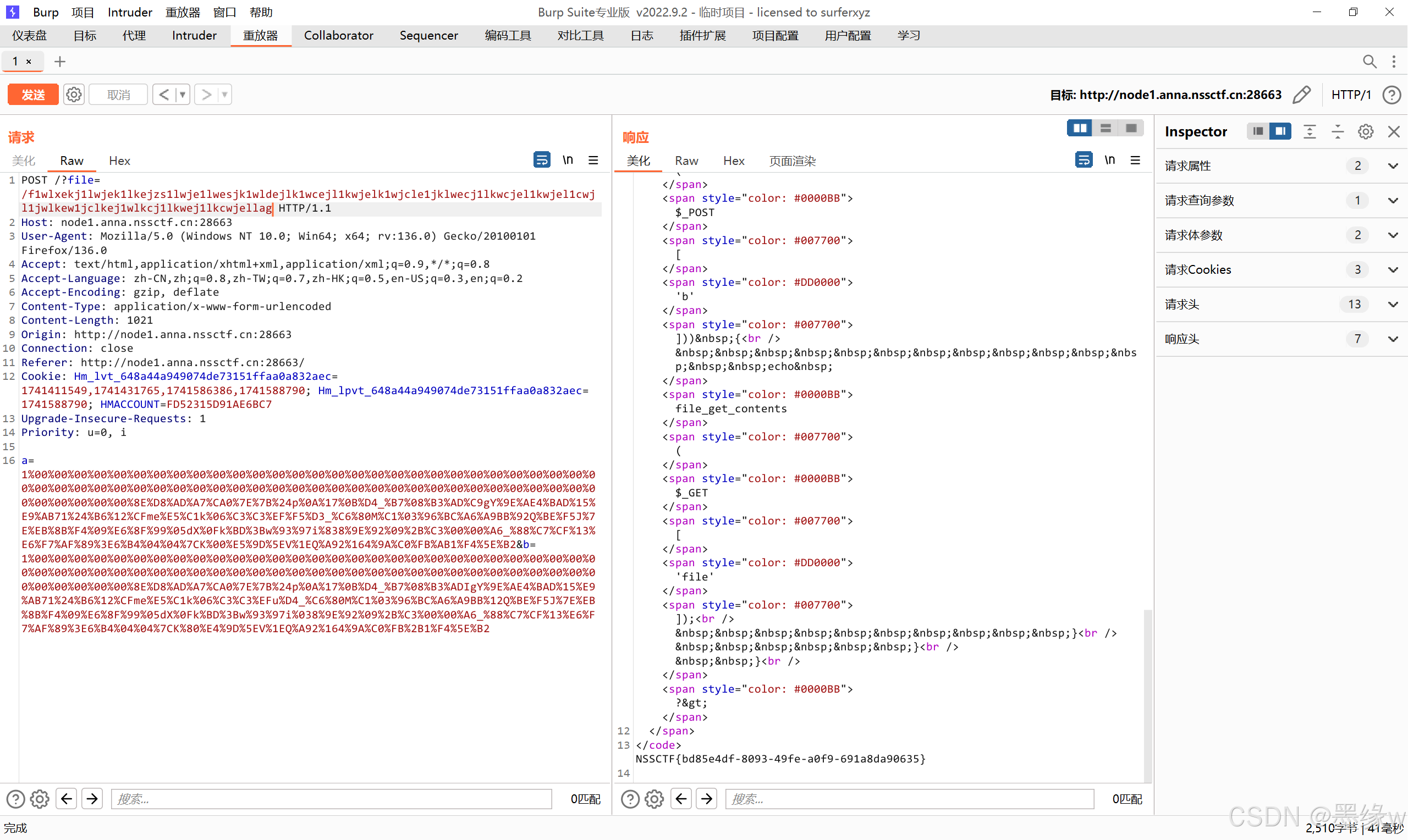Toggle line wrap in request pane
This screenshot has width=1408, height=840.
coord(541,160)
